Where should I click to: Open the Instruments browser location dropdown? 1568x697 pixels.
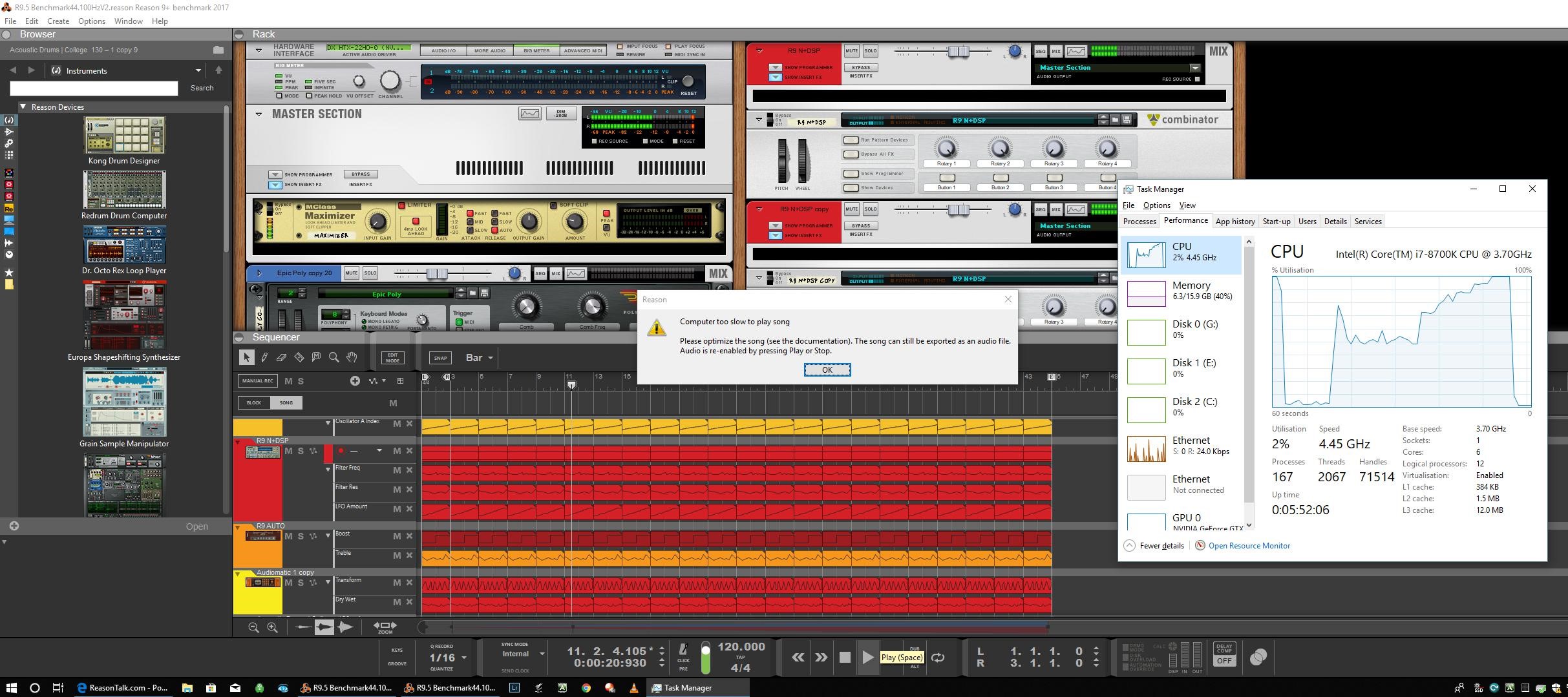click(x=127, y=70)
